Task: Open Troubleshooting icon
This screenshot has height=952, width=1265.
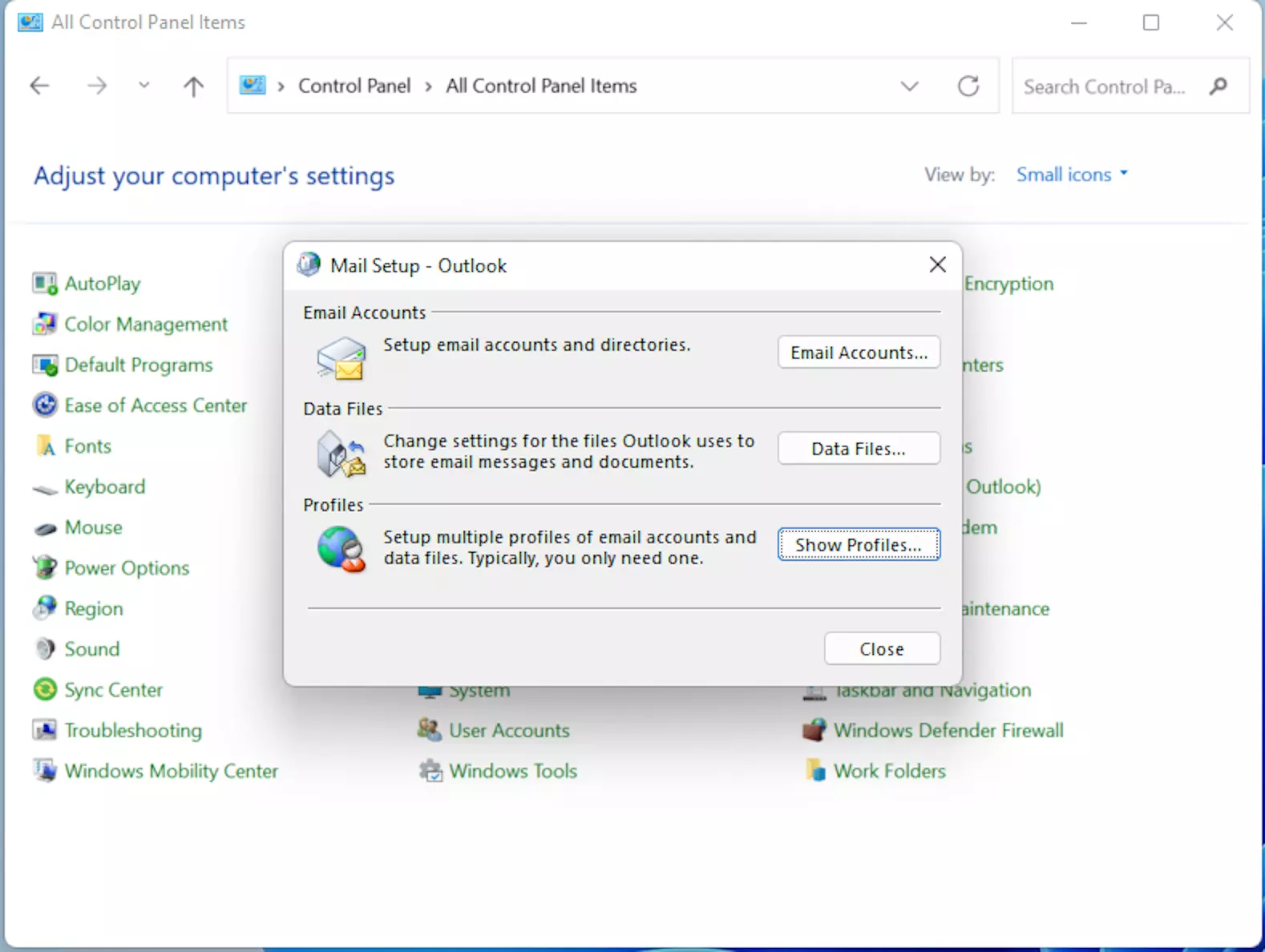Action: click(x=45, y=730)
